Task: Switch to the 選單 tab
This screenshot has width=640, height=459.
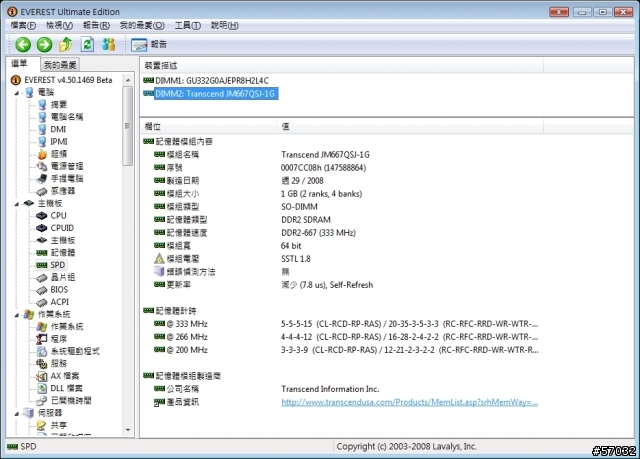Action: (x=20, y=64)
